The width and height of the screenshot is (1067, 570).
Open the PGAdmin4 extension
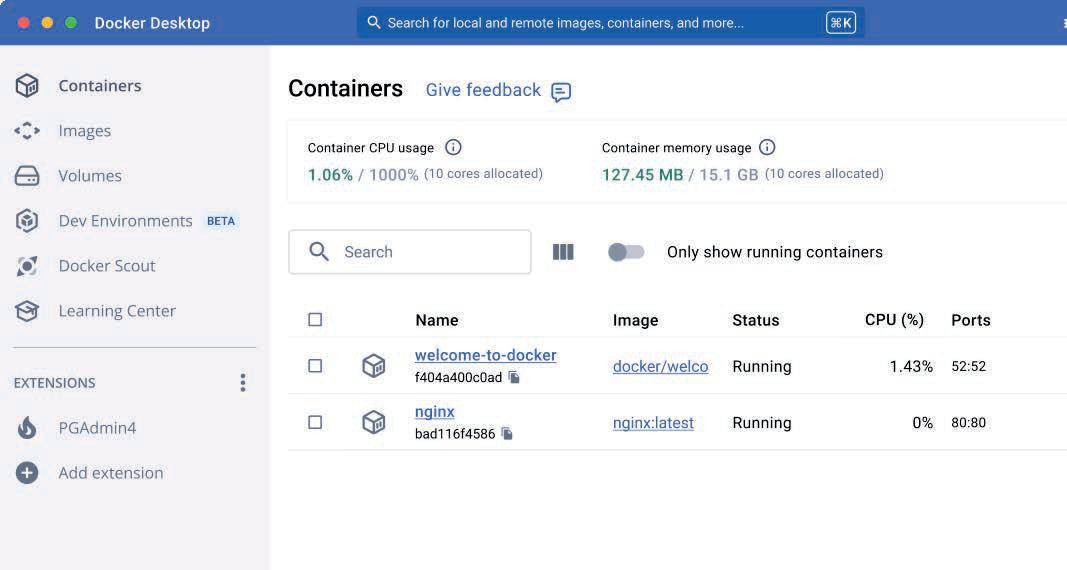coord(97,428)
